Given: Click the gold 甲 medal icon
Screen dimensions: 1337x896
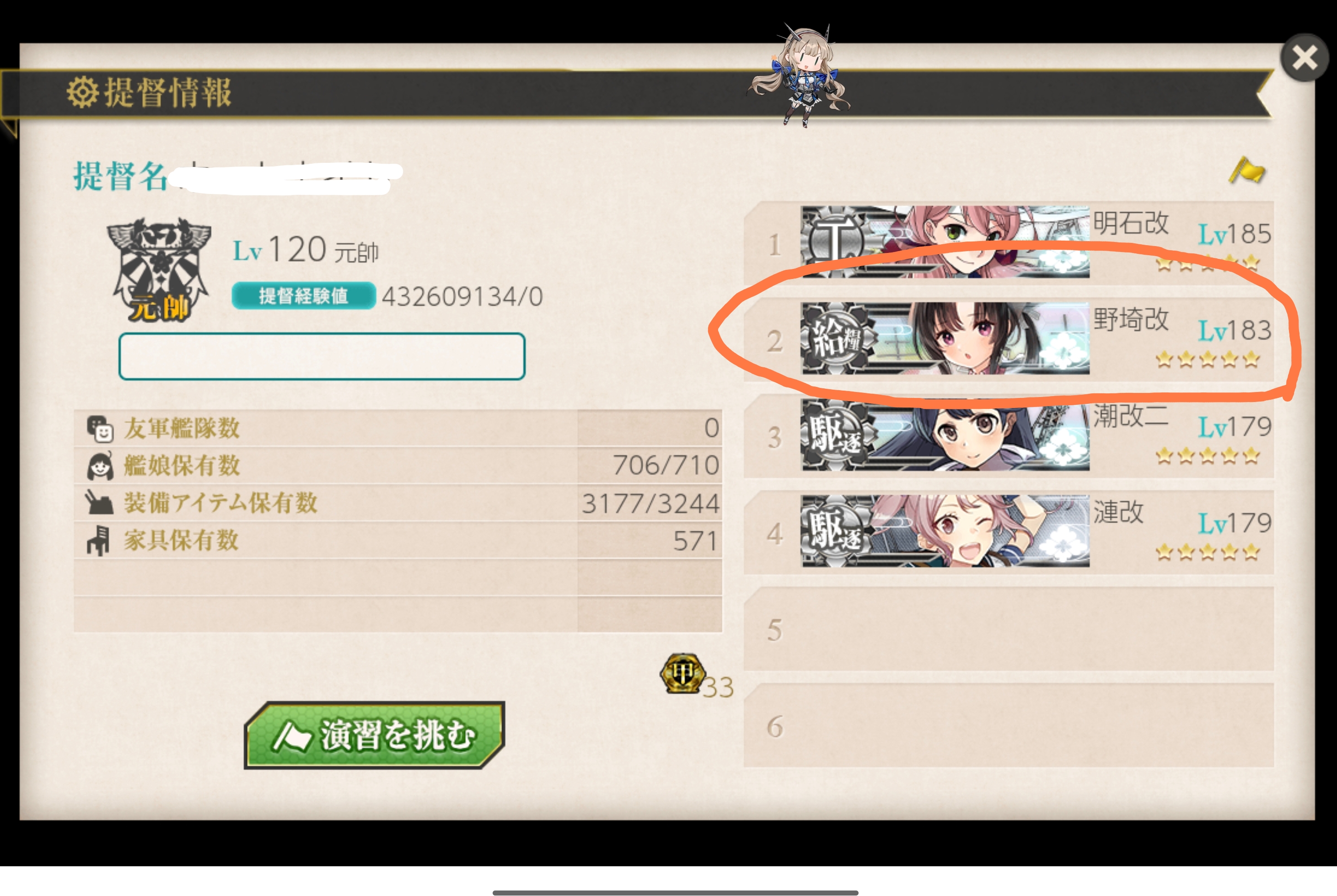Looking at the screenshot, I should tap(682, 673).
